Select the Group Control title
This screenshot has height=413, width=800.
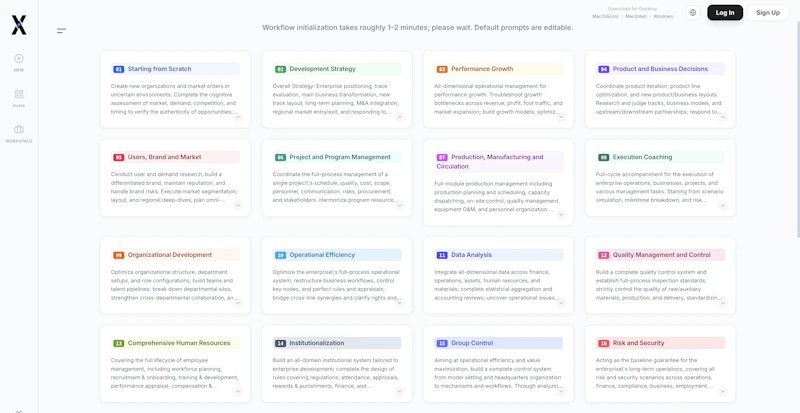[472, 343]
